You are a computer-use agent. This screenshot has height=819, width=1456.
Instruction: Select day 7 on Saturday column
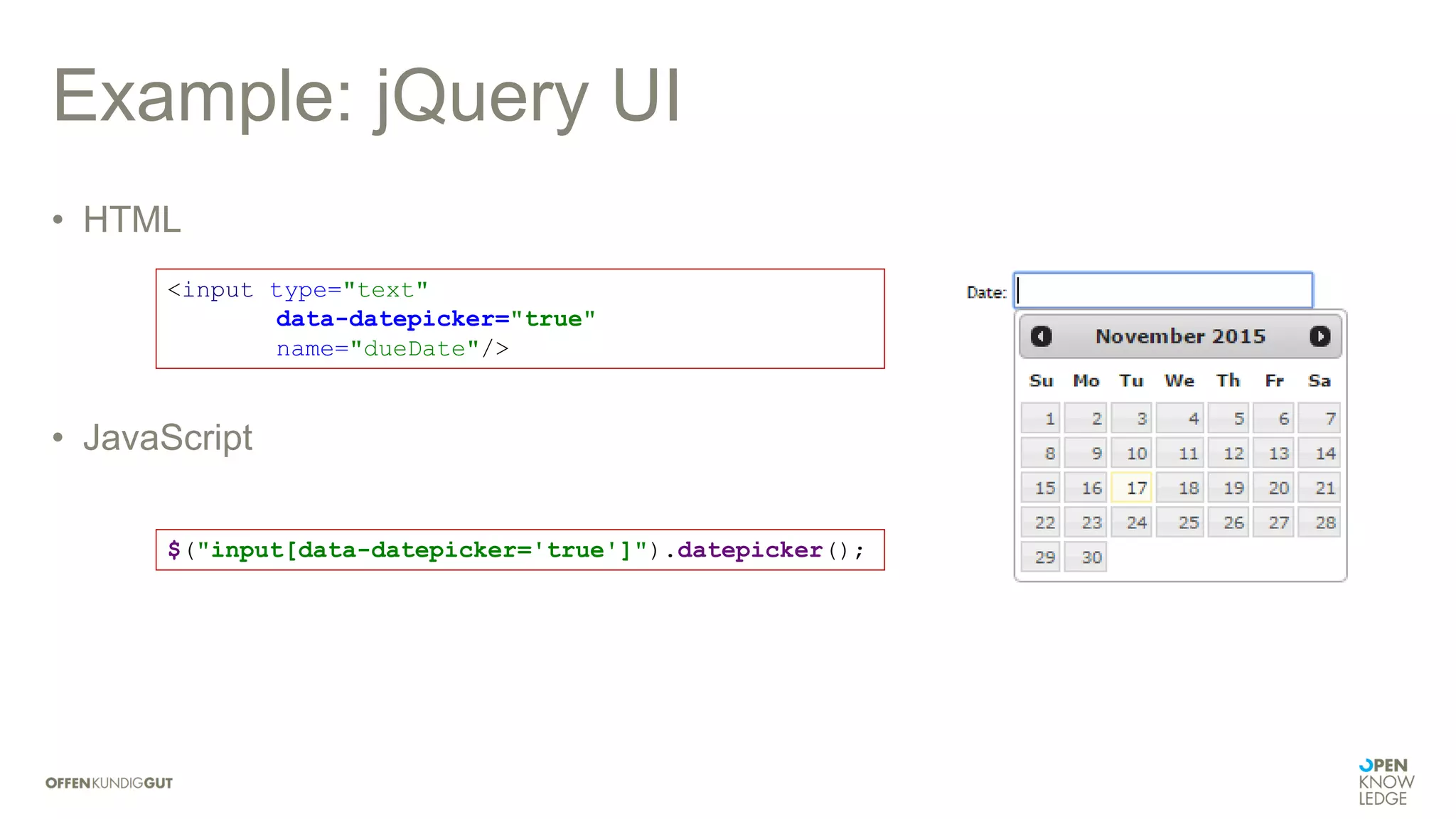click(1319, 418)
